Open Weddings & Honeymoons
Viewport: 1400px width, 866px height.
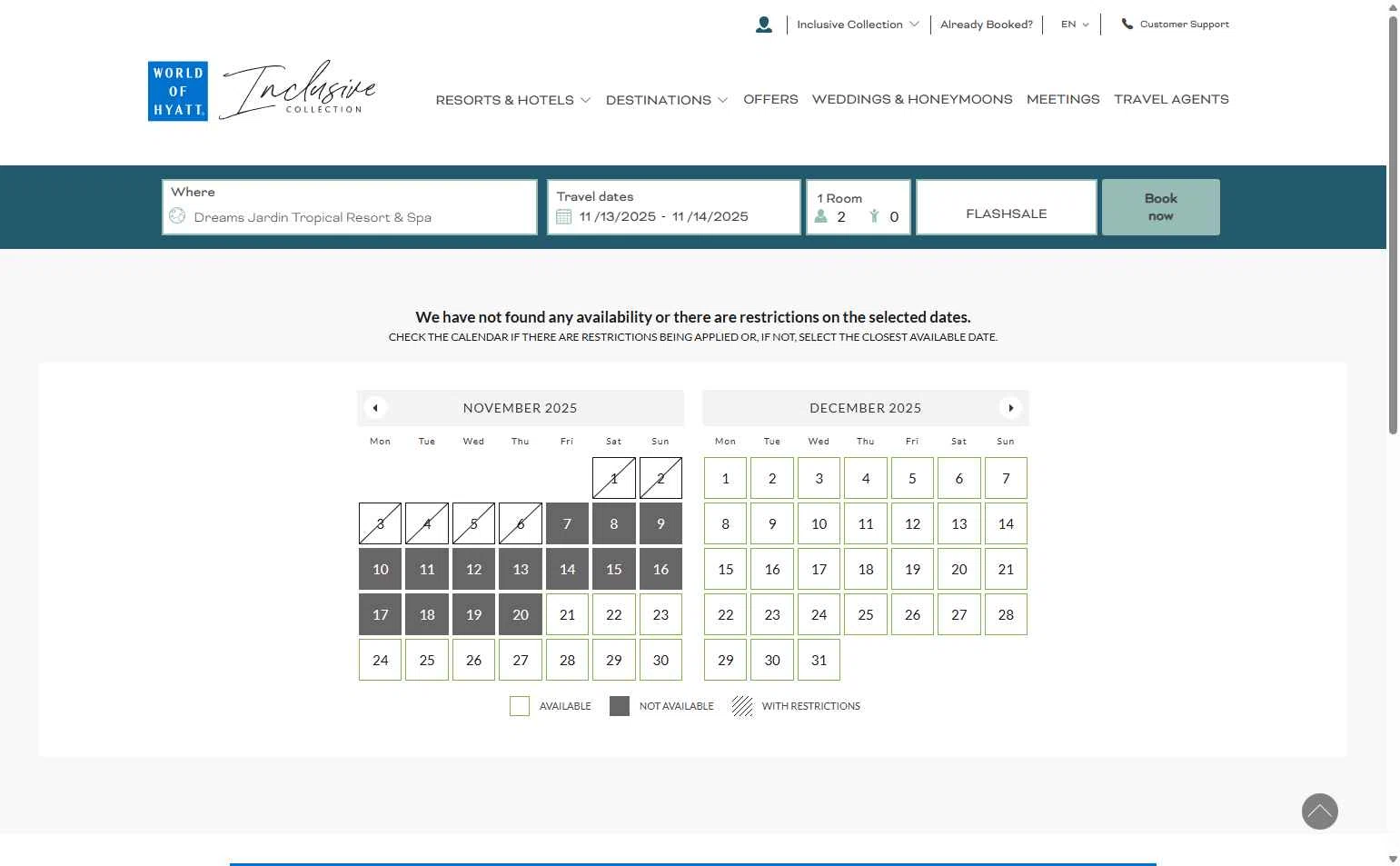[x=912, y=99]
